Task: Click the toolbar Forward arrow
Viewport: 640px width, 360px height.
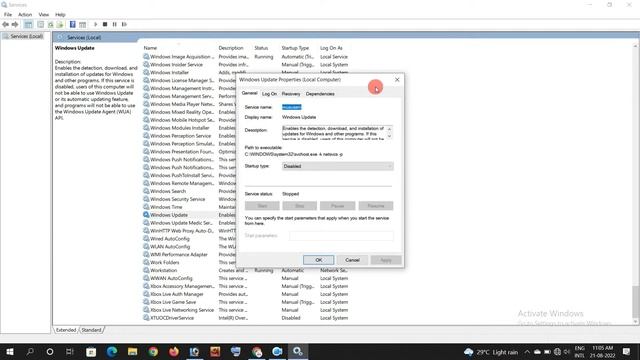Action: click(x=15, y=24)
